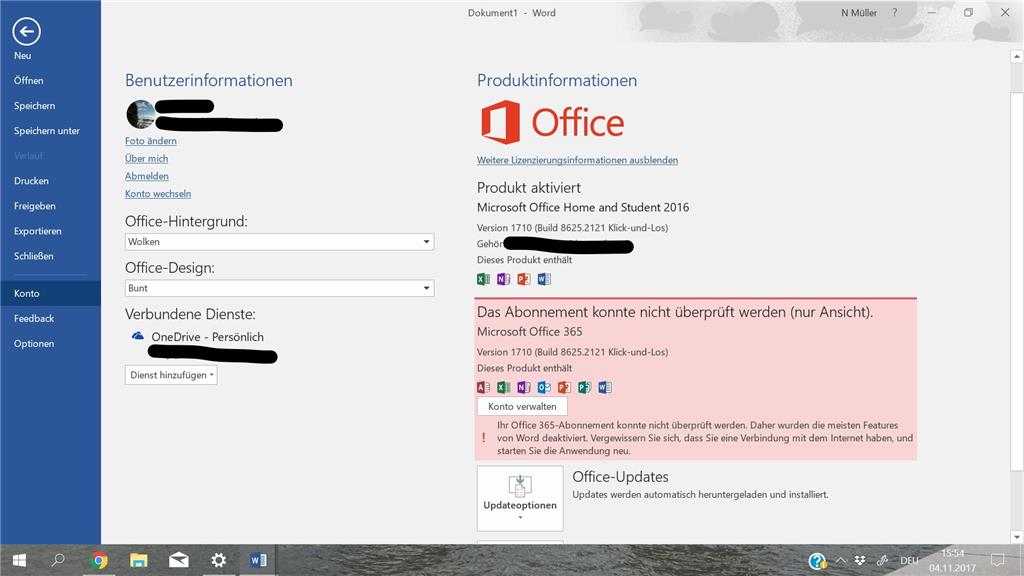1024x576 pixels.
Task: Click the Word icon in Office 365 section
Action: 605,387
